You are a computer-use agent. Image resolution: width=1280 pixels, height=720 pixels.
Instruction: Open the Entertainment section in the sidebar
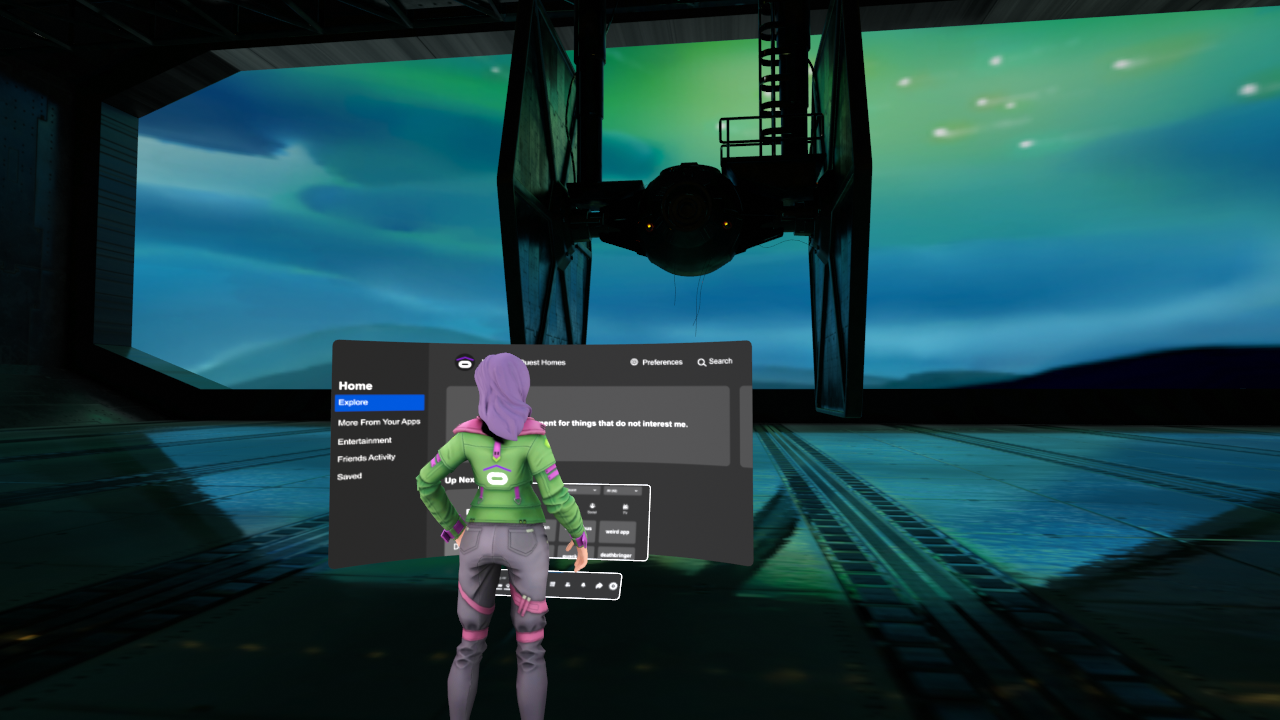pos(365,440)
